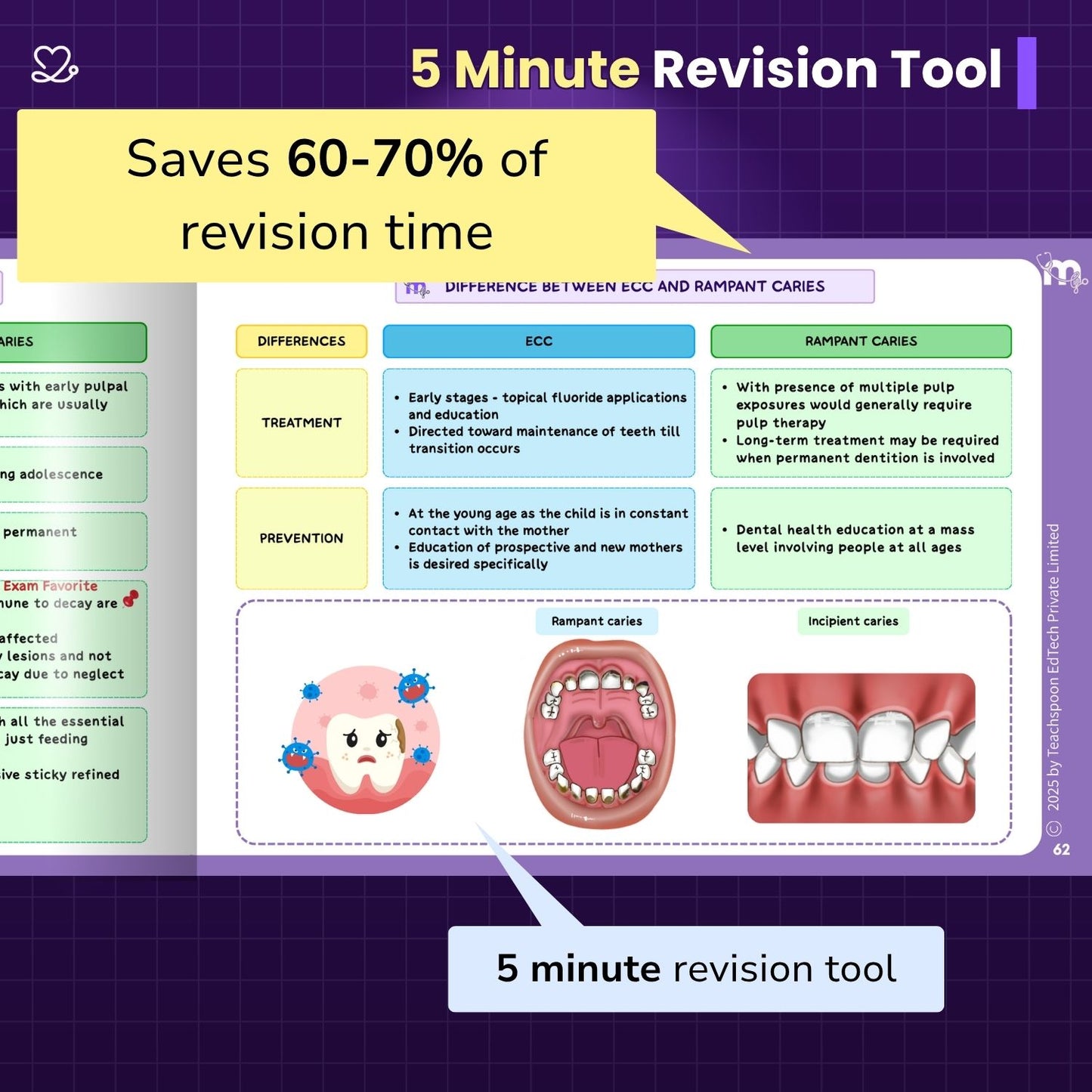Screen dimensions: 1092x1092
Task: Click the blue germ above the cartoon tooth
Action: [413, 688]
